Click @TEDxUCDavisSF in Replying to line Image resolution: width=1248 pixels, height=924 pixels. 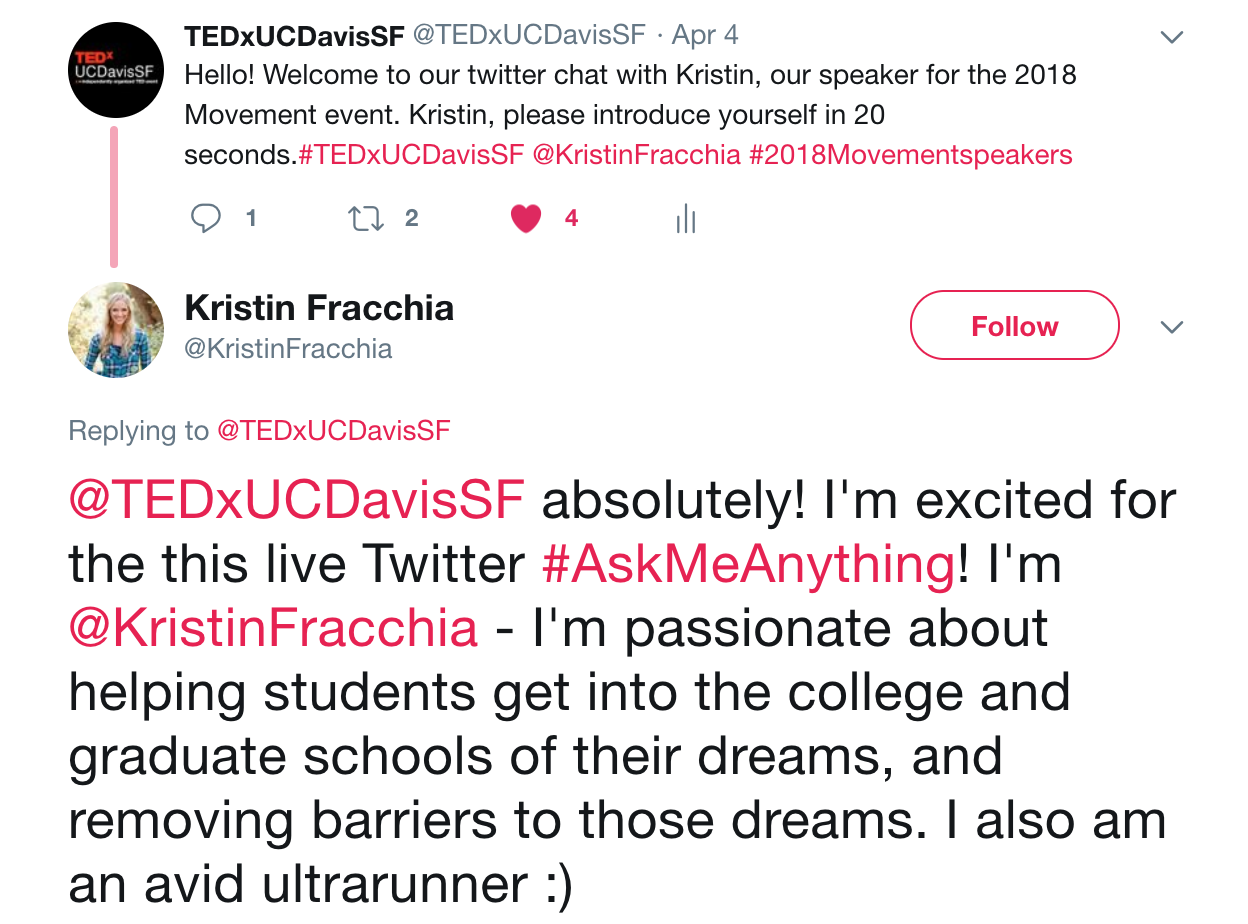(334, 431)
